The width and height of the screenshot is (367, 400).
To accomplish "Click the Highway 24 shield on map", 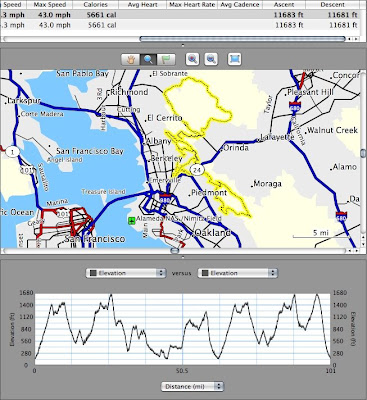I will tap(197, 170).
